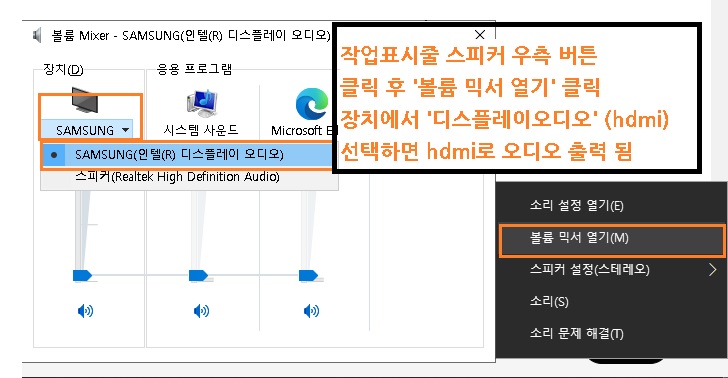Click the SAMSUNG monitor device icon
The width and height of the screenshot is (728, 378).
85,99
